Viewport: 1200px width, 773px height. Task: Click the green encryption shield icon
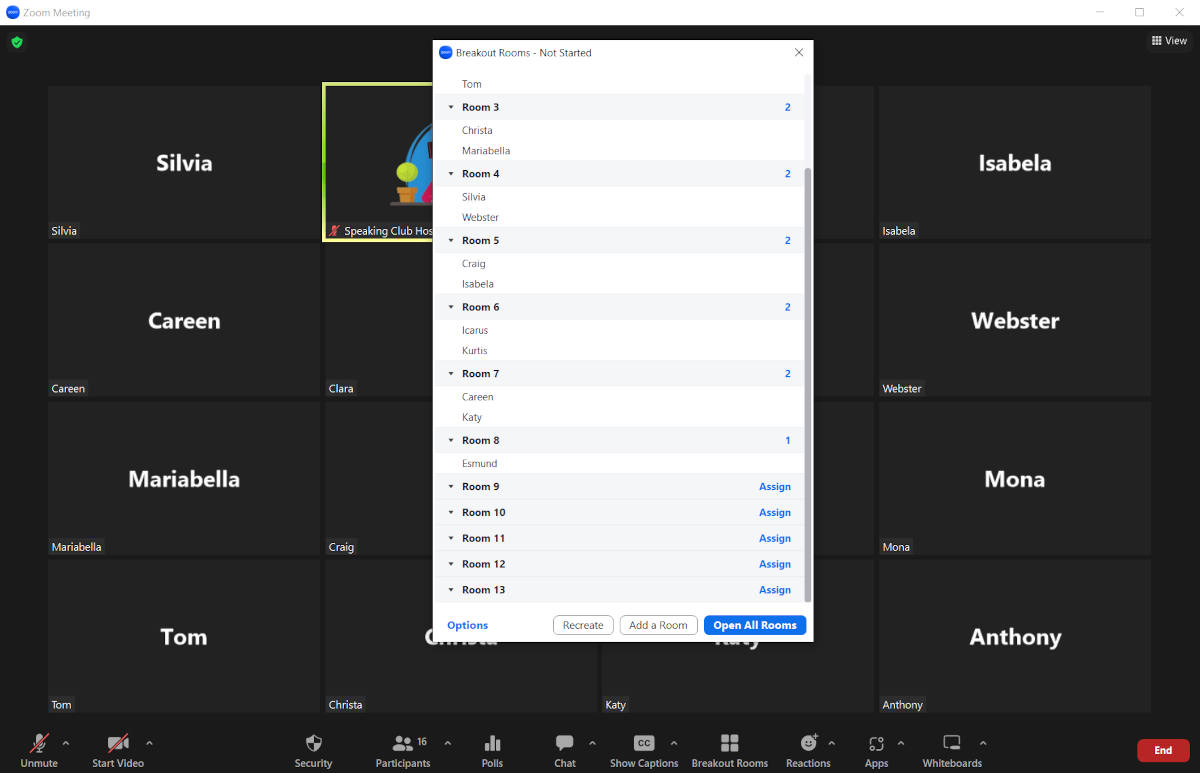(x=17, y=42)
